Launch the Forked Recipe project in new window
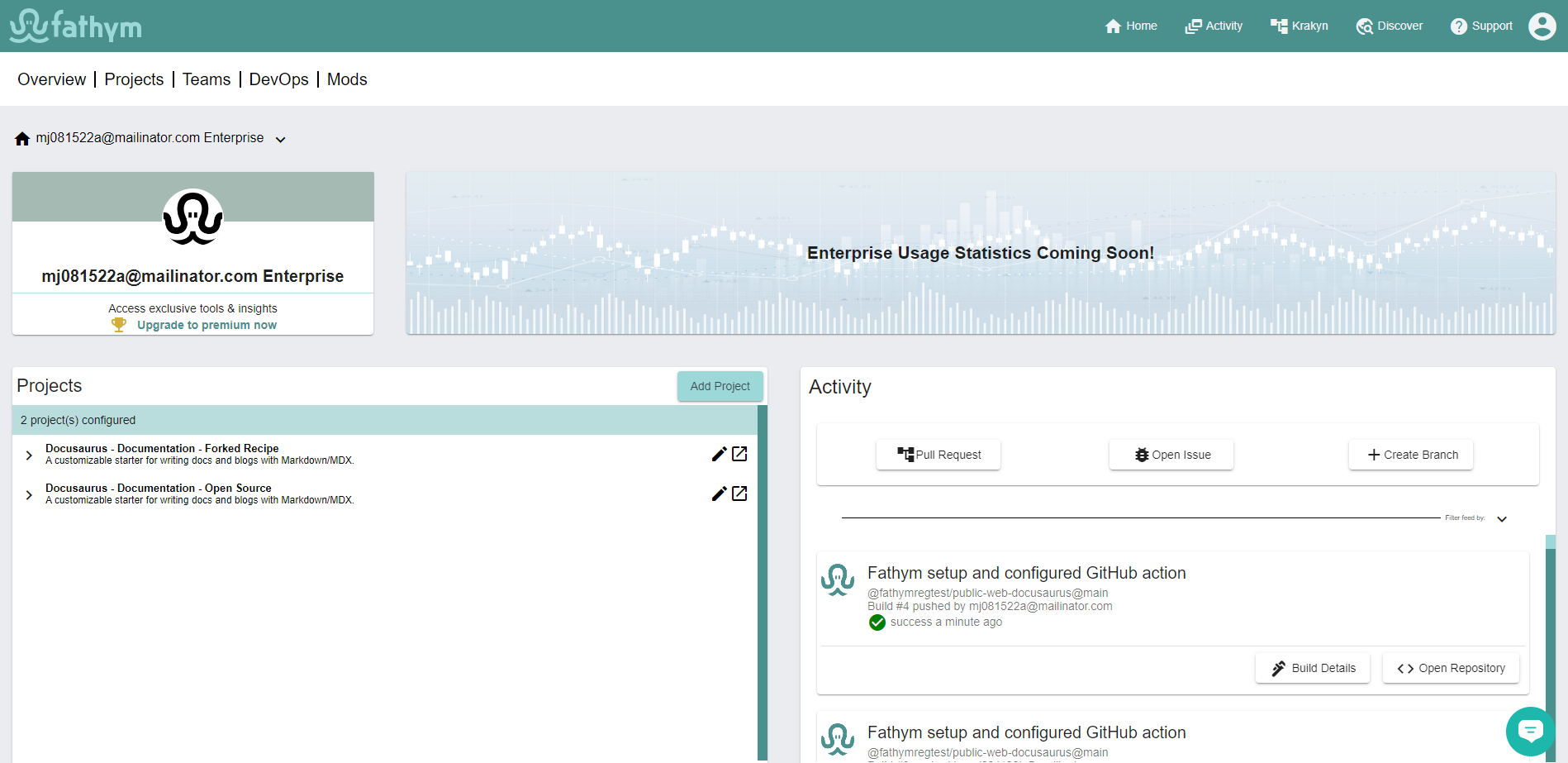Screen dimensions: 1568x763 tap(740, 454)
